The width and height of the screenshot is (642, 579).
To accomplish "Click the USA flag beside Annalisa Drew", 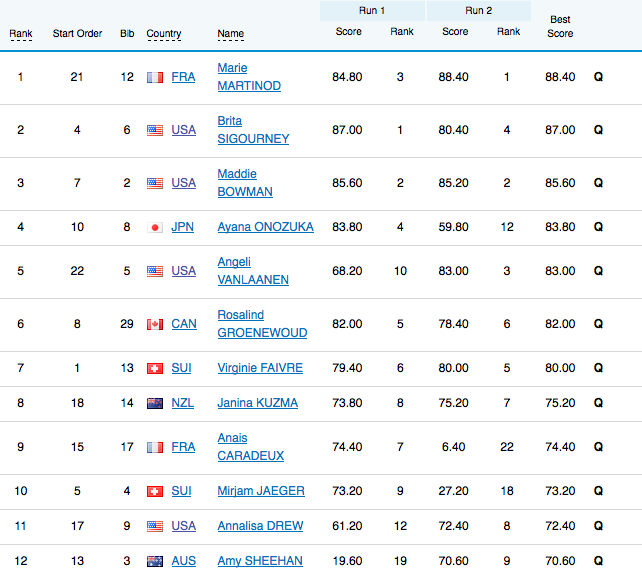I will point(155,526).
